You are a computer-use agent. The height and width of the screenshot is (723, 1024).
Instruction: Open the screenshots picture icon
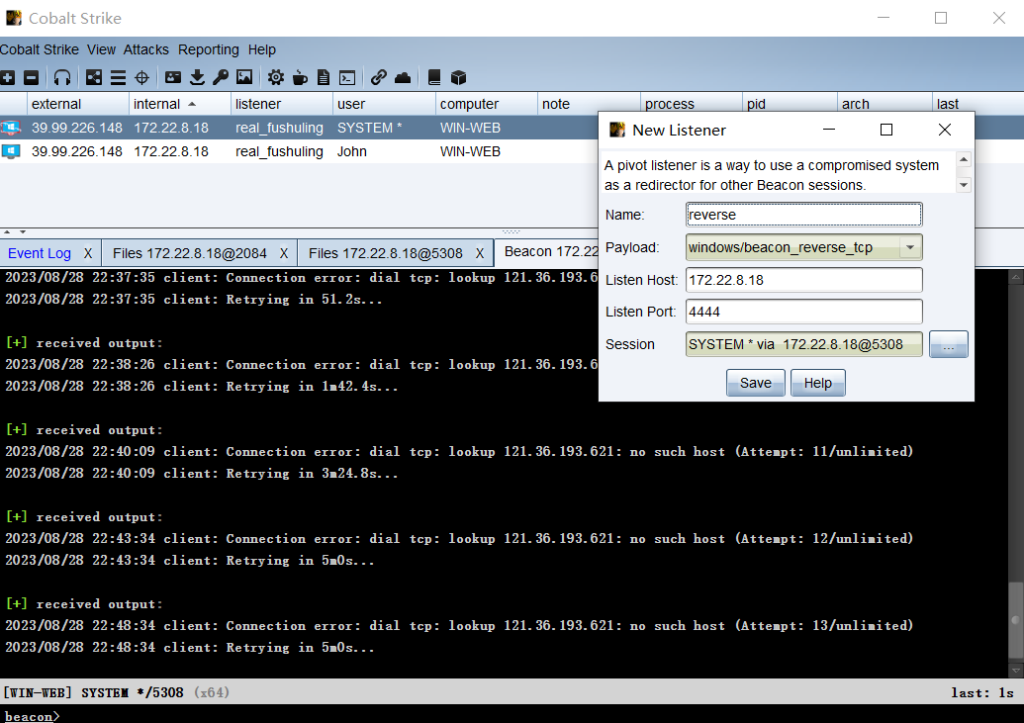coord(244,77)
